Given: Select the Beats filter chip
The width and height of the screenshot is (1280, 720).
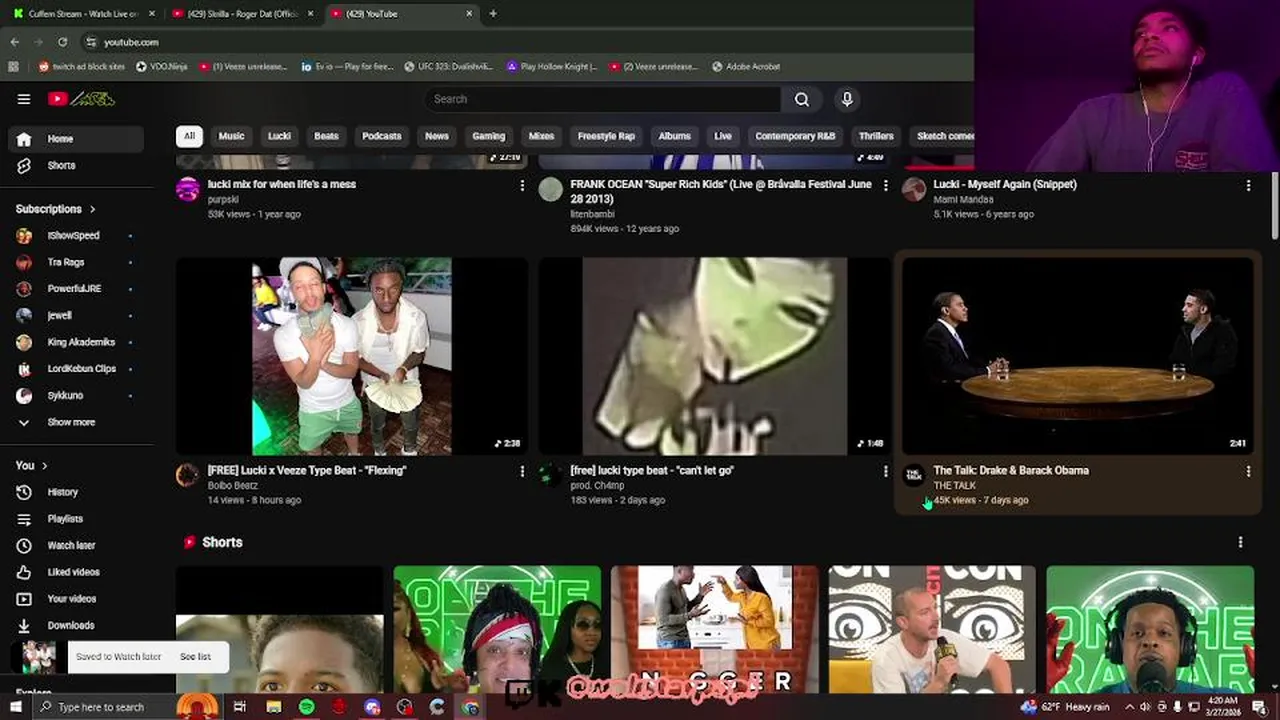Looking at the screenshot, I should 326,136.
